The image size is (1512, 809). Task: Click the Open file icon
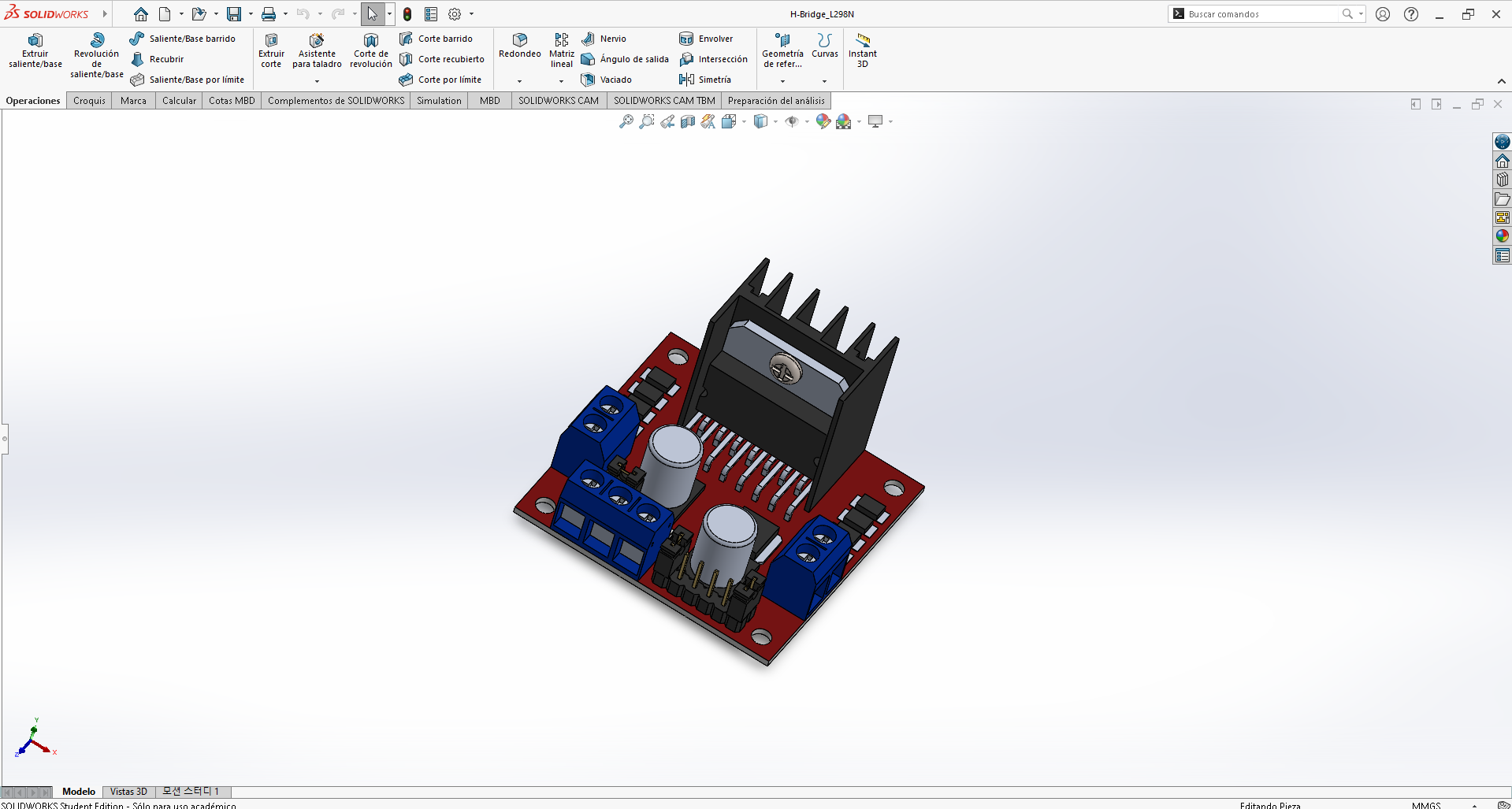pyautogui.click(x=199, y=14)
